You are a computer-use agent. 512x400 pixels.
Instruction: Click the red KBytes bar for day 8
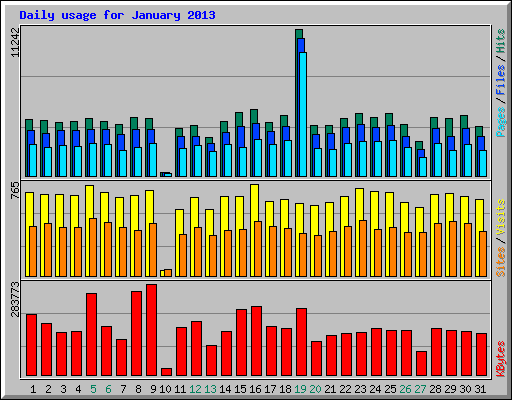tap(136, 333)
